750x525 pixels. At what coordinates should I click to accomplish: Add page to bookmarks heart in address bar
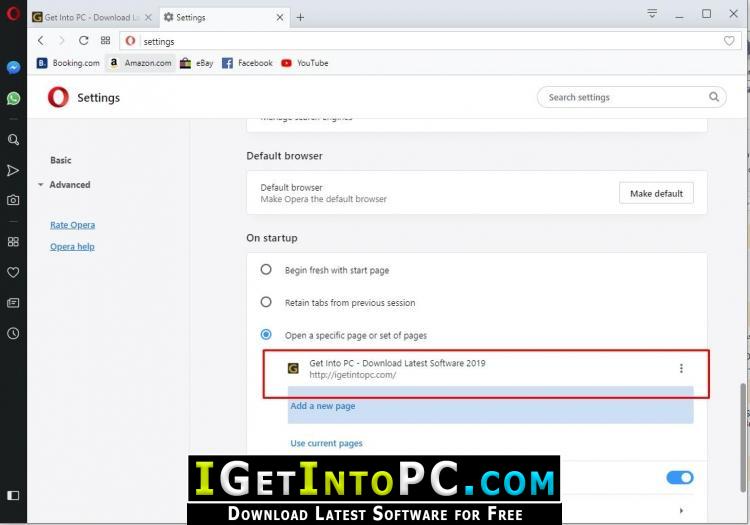pyautogui.click(x=729, y=41)
